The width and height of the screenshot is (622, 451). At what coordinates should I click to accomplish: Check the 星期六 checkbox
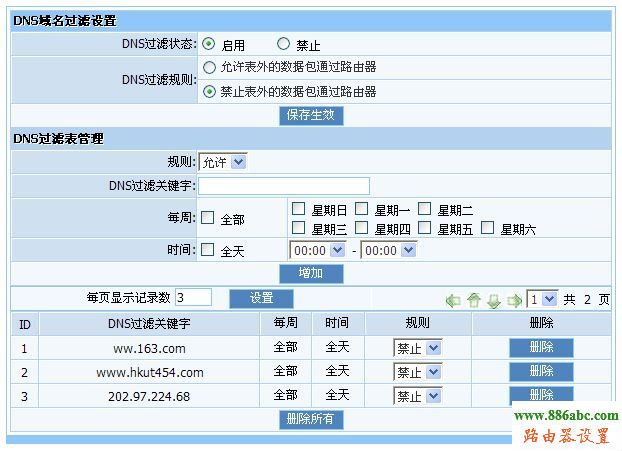click(x=487, y=228)
